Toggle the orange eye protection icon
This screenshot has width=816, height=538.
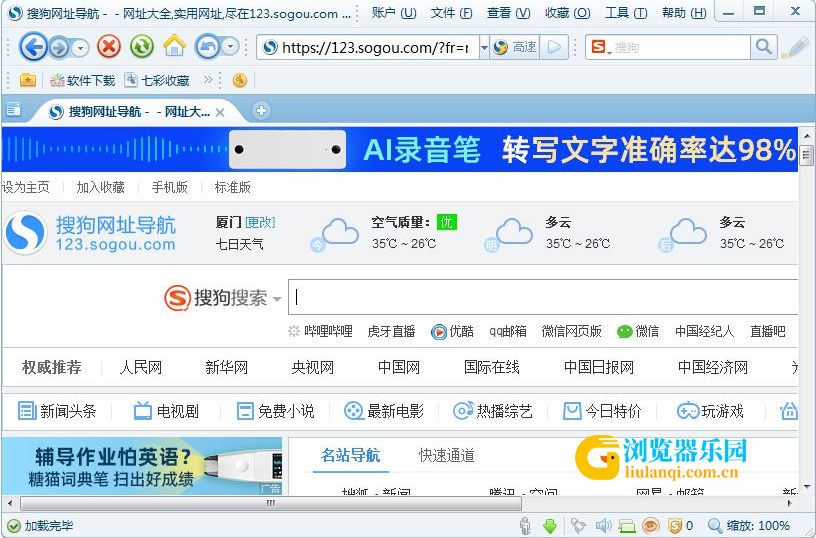point(651,526)
